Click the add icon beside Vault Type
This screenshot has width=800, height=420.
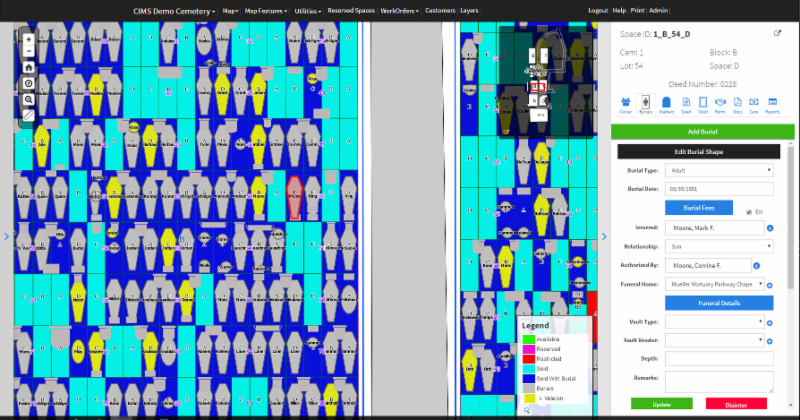coord(769,322)
